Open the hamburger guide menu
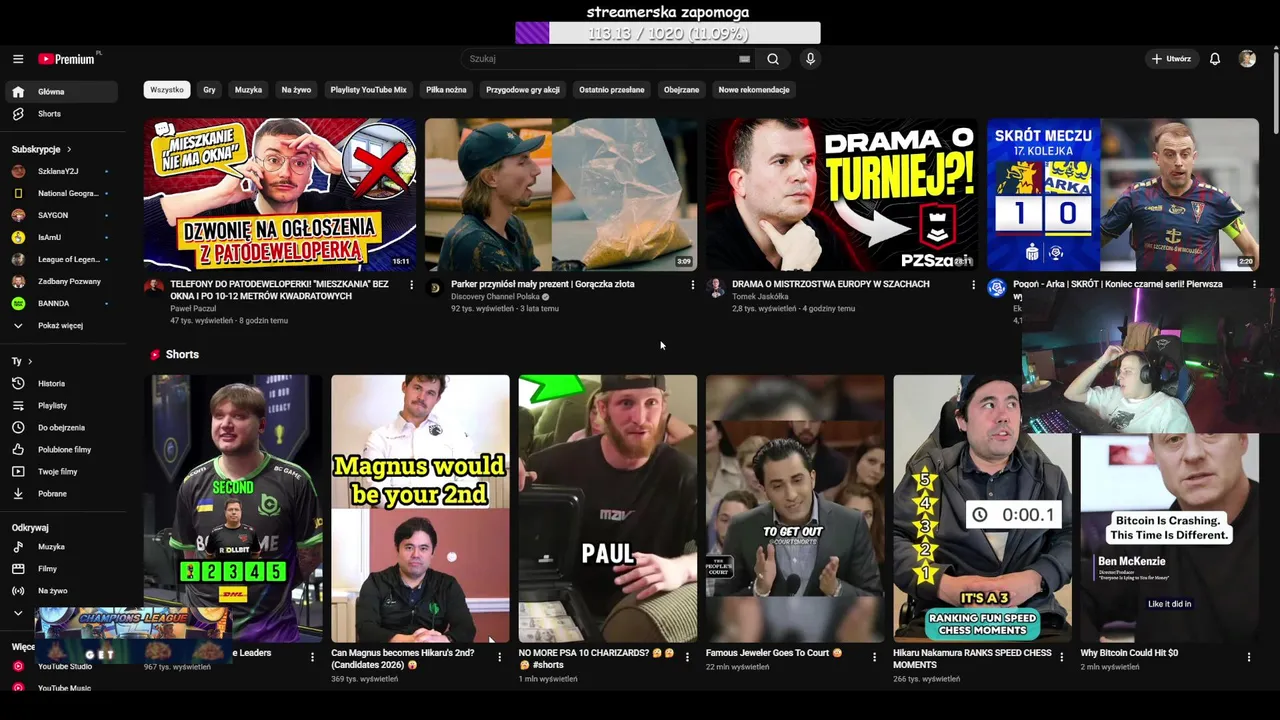 18,59
